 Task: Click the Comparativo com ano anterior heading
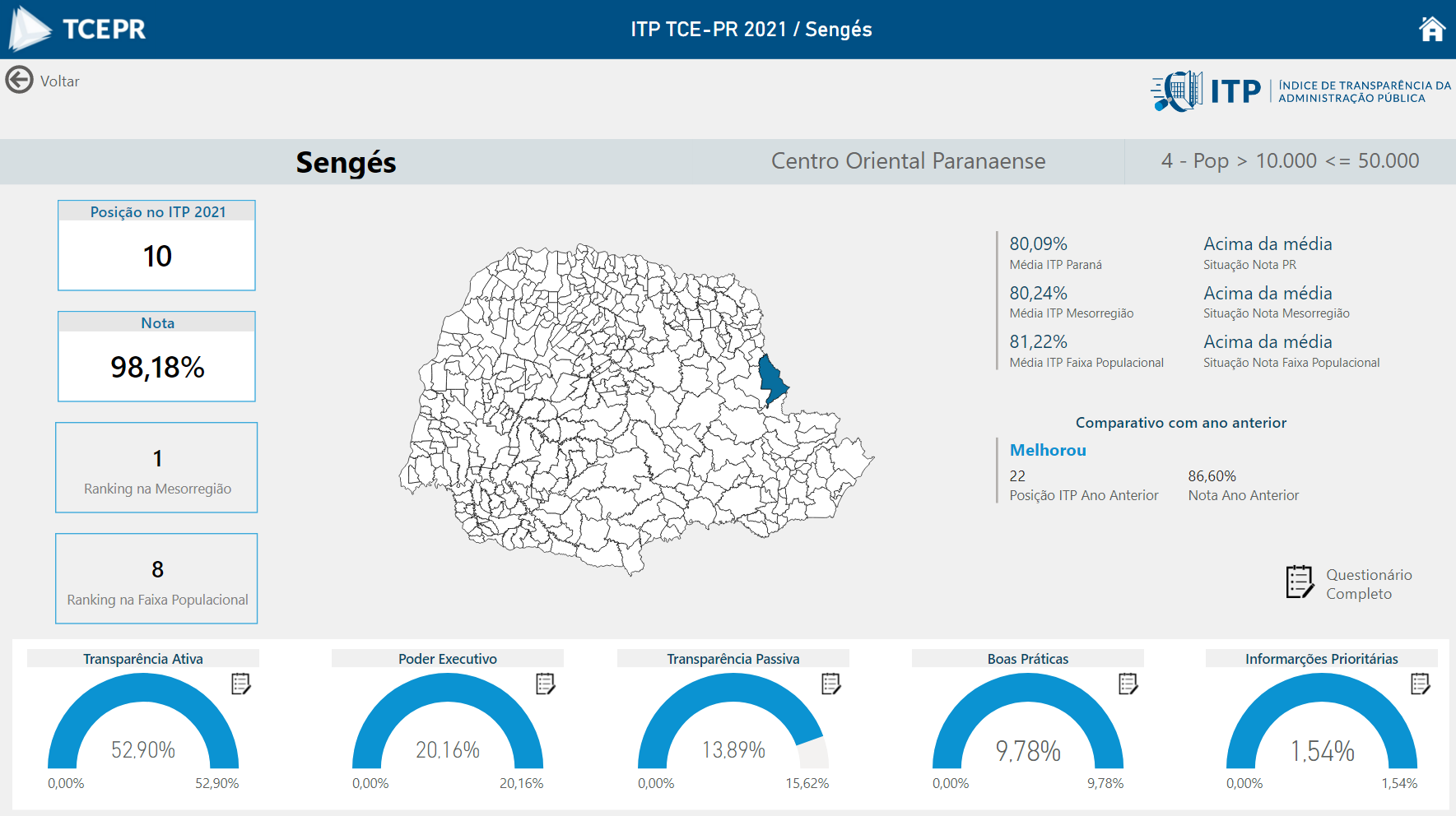1180,423
